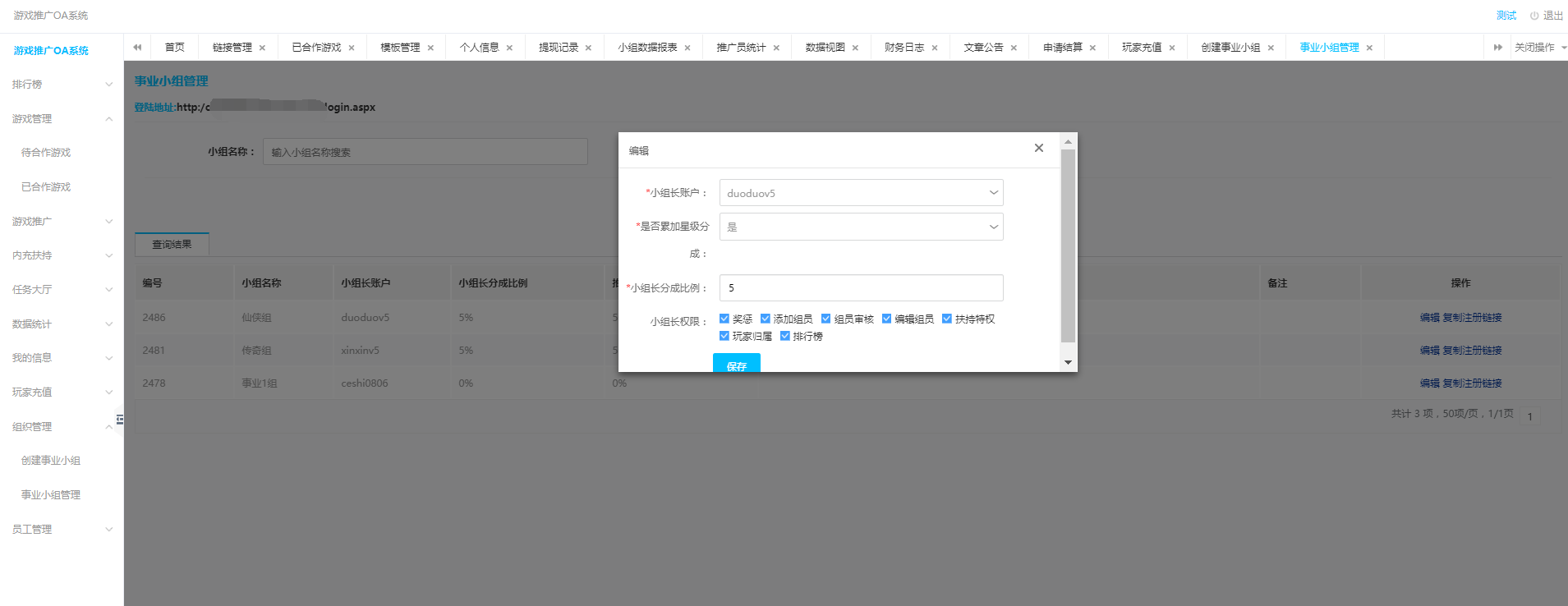Click 复制注册链接 link for 仙侠组 row
Screen dimensions: 1568x606
click(x=1472, y=318)
